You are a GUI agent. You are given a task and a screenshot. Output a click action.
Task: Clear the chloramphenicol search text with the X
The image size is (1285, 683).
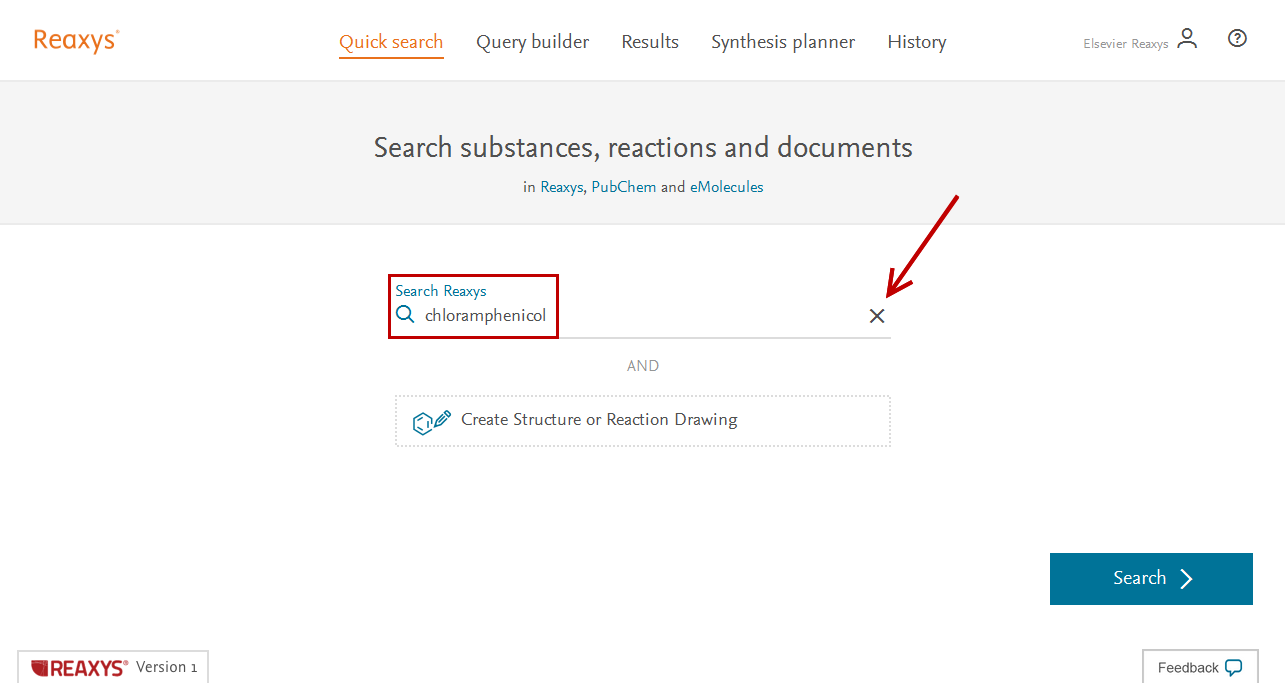click(x=877, y=316)
